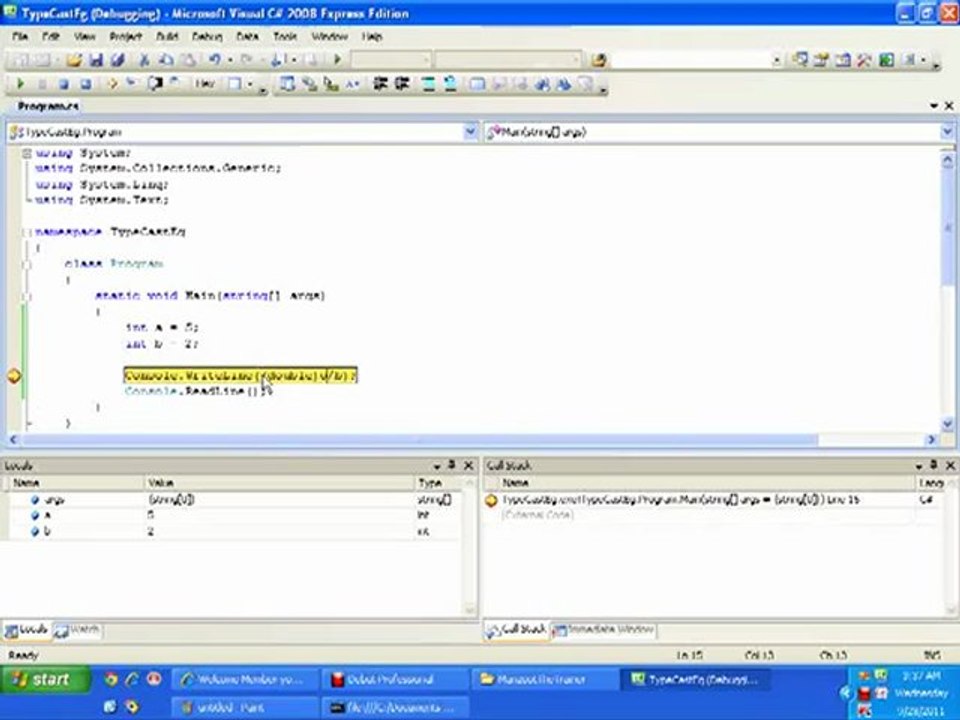960x720 pixels.
Task: Collapse the Main method block
Action: [x=26, y=296]
